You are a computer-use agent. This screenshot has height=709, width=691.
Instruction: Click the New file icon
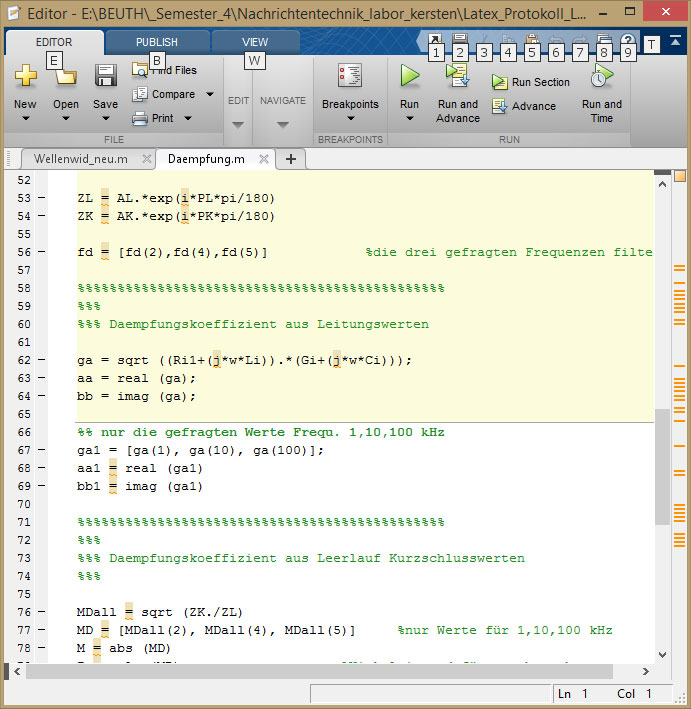[25, 76]
